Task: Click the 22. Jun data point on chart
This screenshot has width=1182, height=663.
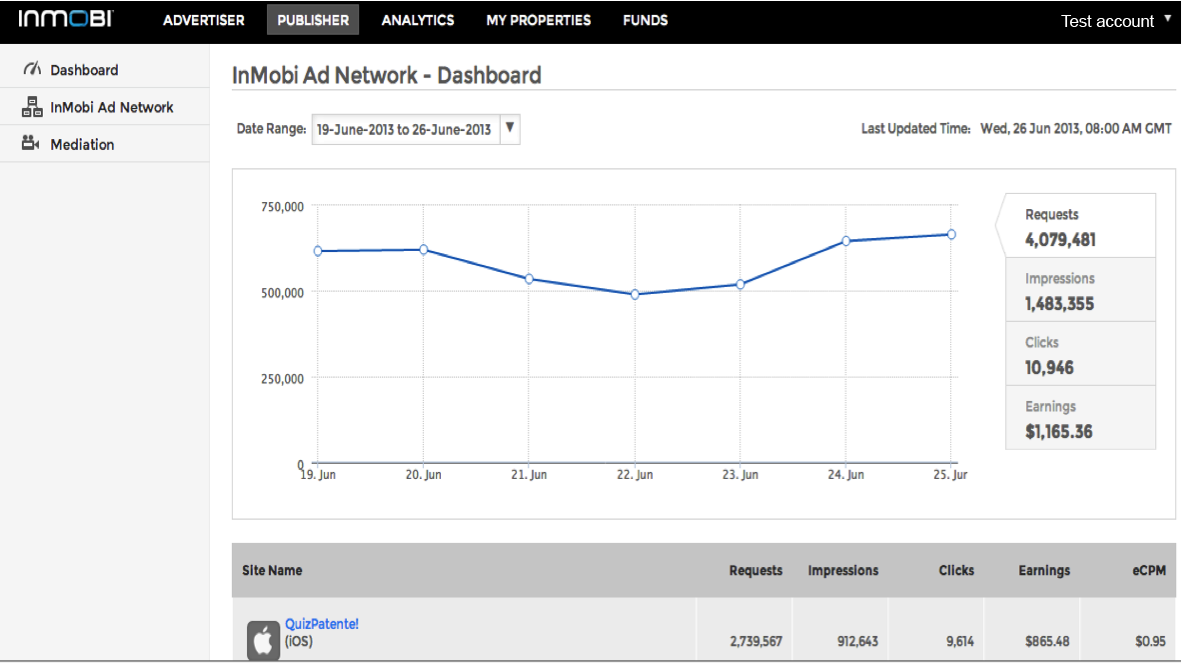Action: pos(635,295)
